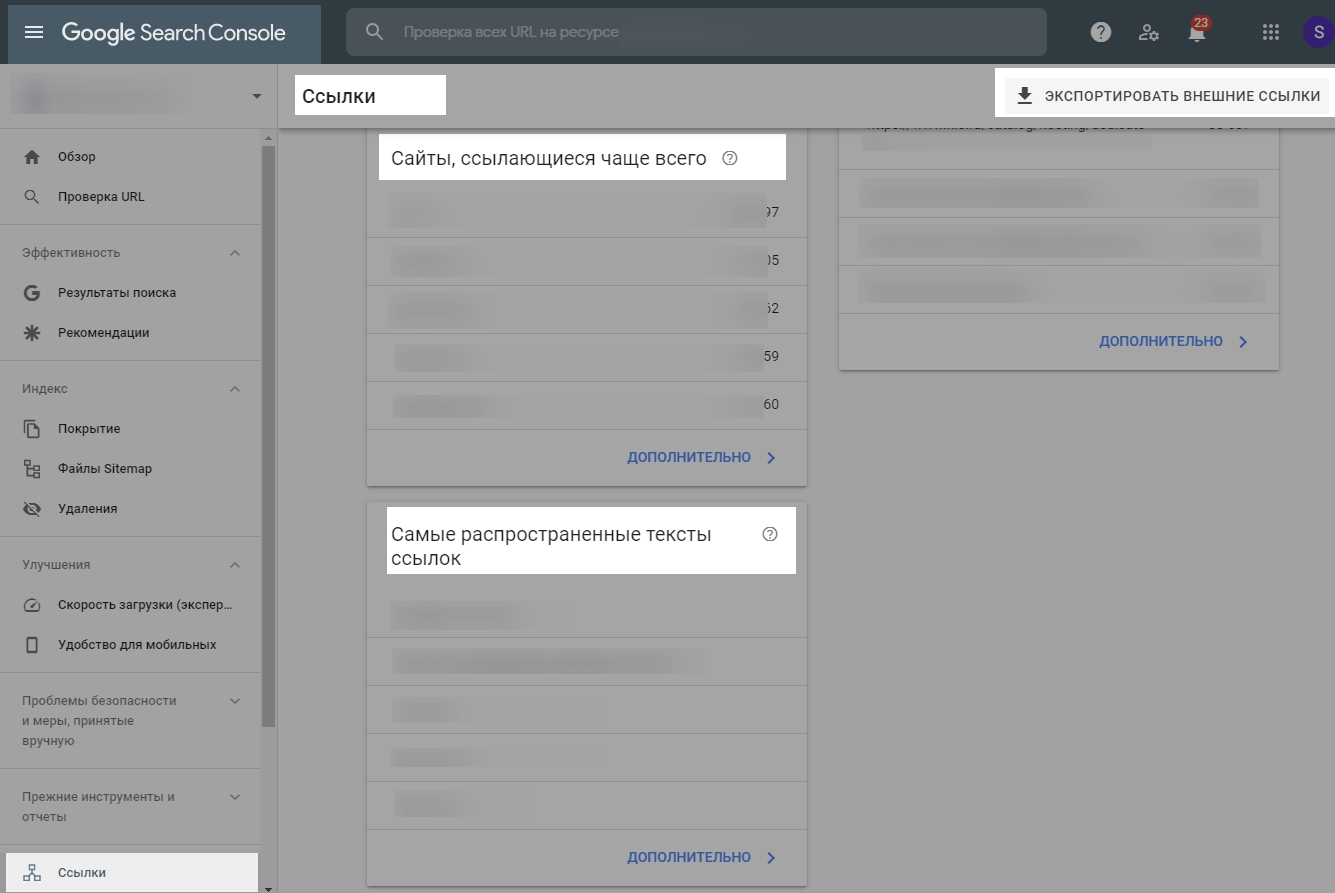Open the Удаления page

130,509
